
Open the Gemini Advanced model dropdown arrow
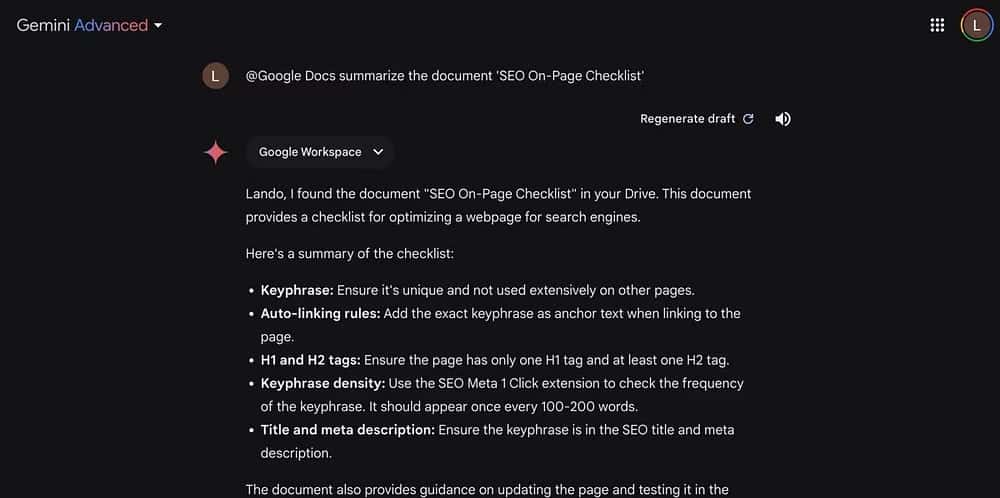158,26
